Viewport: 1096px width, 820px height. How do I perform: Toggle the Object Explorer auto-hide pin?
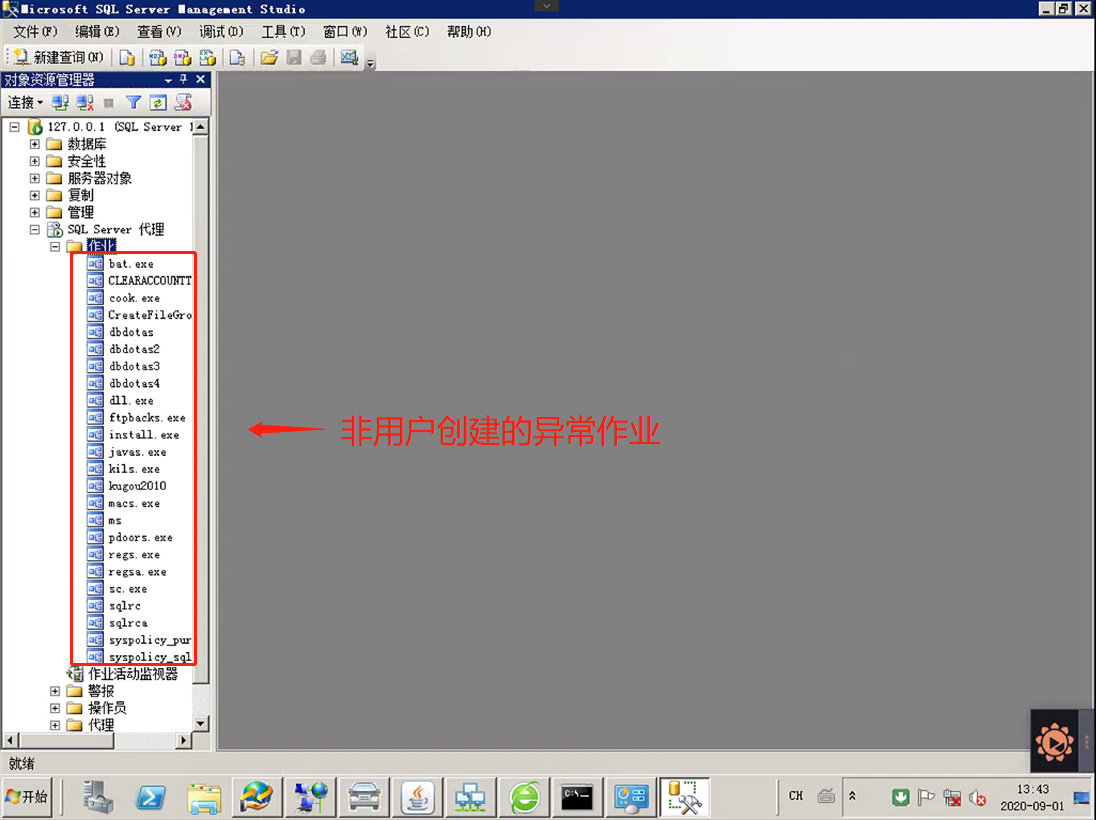(184, 79)
